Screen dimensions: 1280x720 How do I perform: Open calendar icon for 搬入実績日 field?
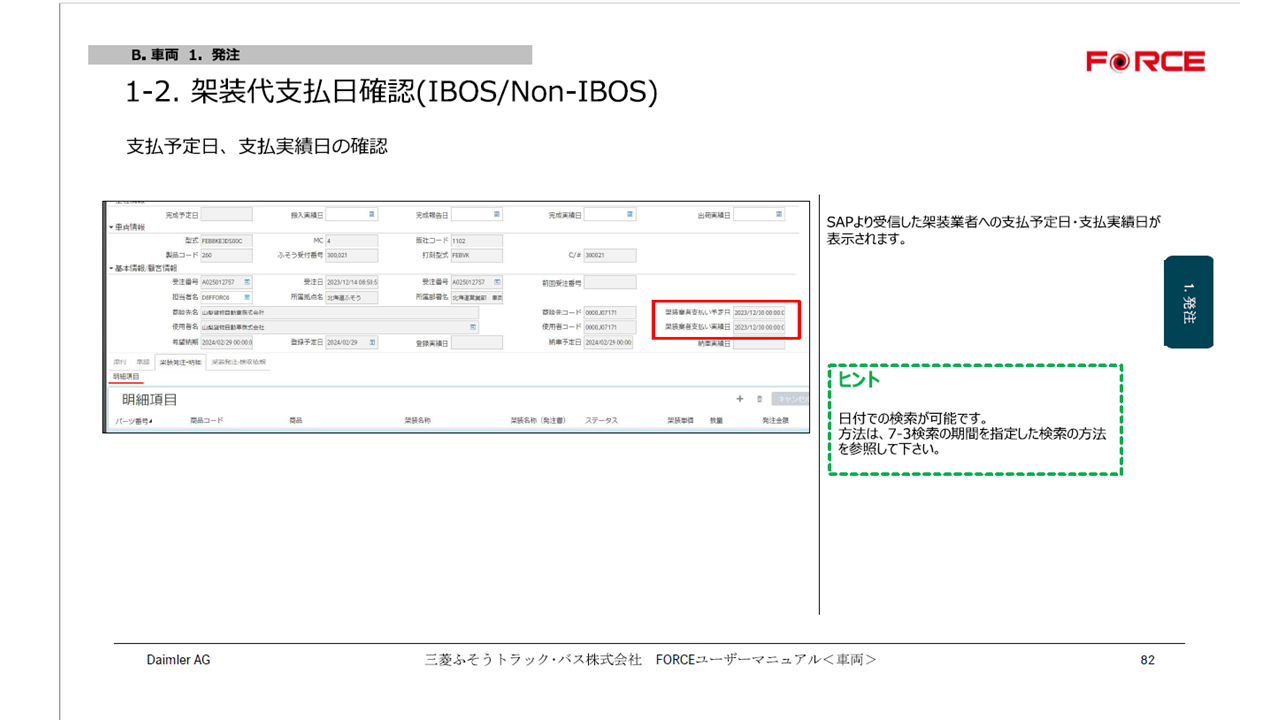(x=372, y=214)
